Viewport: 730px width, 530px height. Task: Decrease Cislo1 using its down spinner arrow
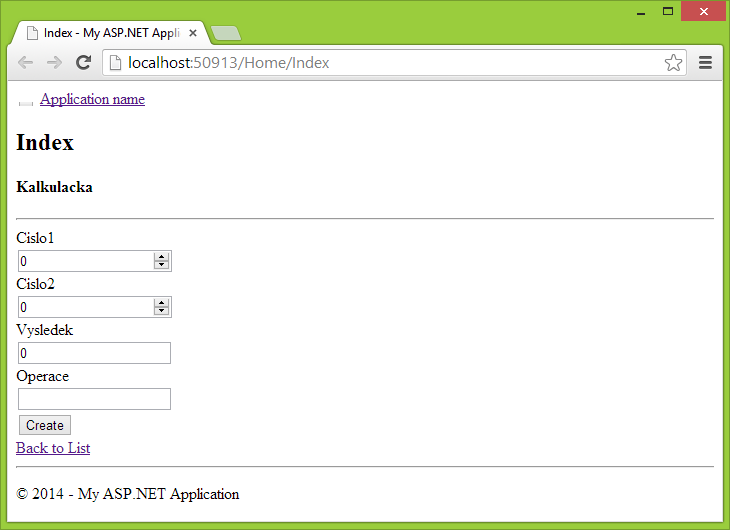(162, 265)
